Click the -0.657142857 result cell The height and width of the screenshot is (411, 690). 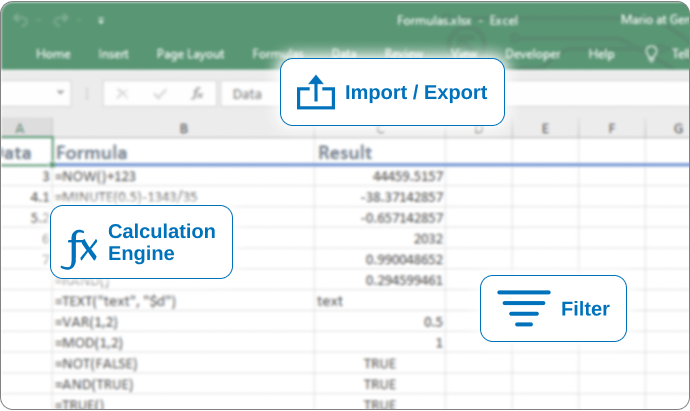tap(379, 218)
